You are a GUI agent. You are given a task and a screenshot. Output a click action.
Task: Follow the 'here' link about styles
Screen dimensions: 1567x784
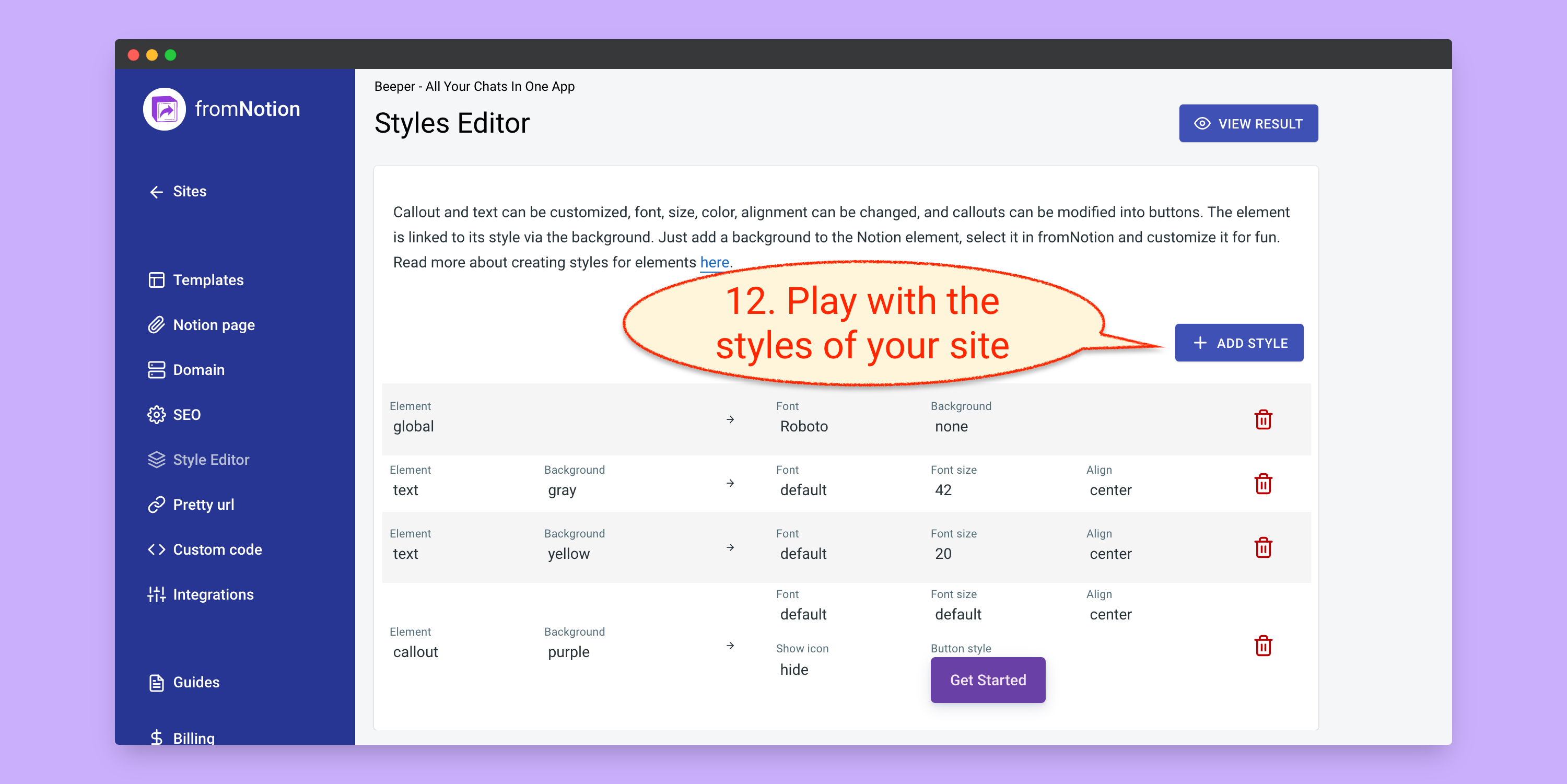click(714, 263)
